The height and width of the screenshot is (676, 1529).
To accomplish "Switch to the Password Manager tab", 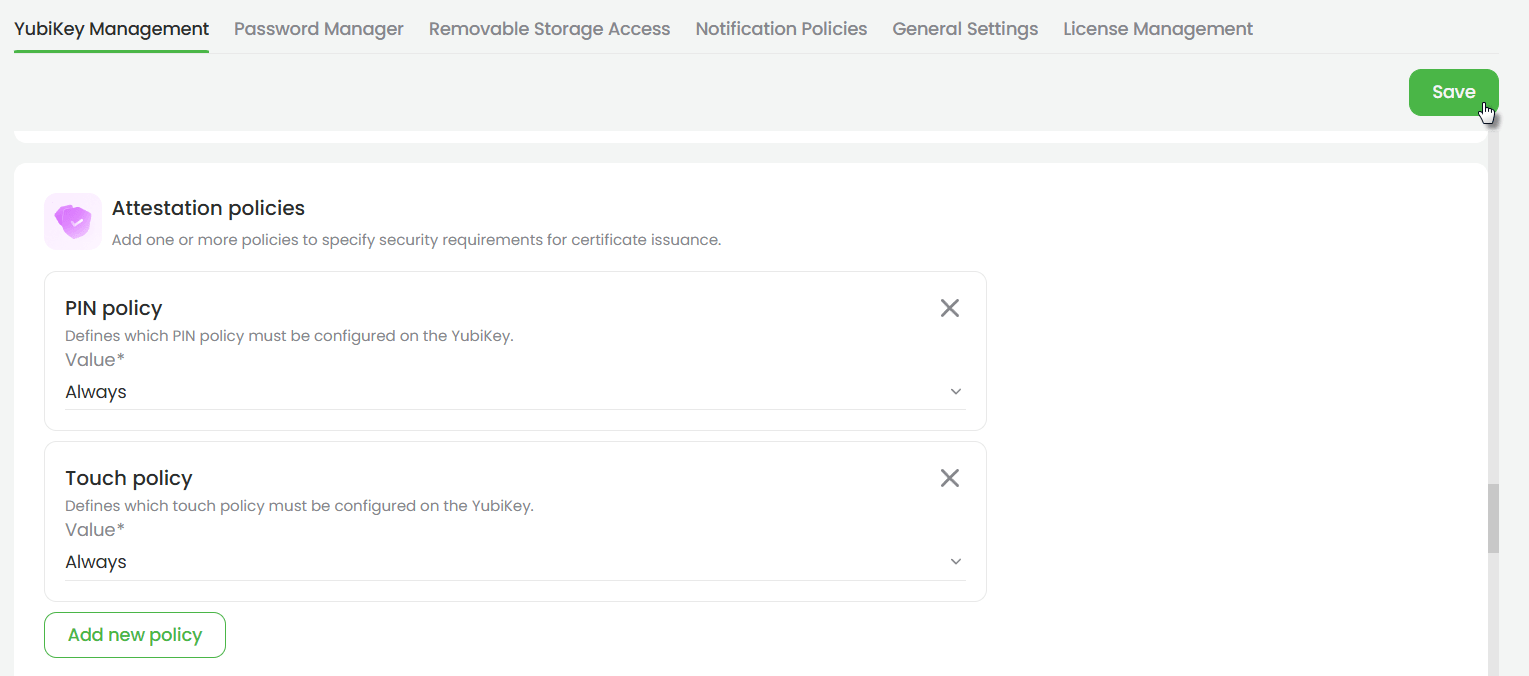I will point(319,29).
